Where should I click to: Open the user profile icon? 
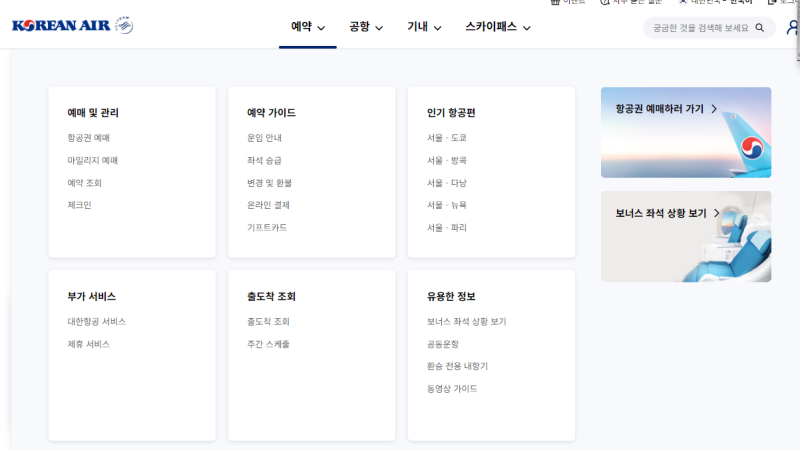pos(792,27)
